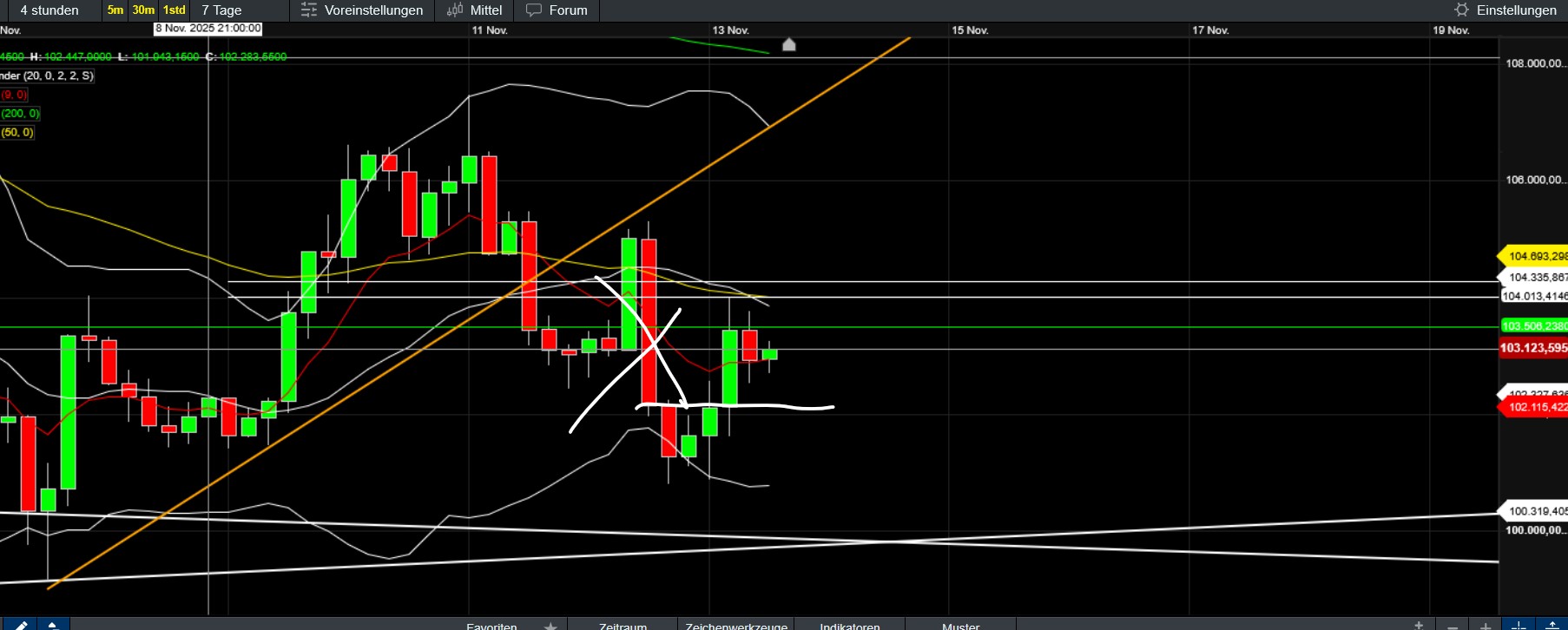Click the speech bubble Forum icon
Screen dimensions: 1568x630
click(x=534, y=10)
